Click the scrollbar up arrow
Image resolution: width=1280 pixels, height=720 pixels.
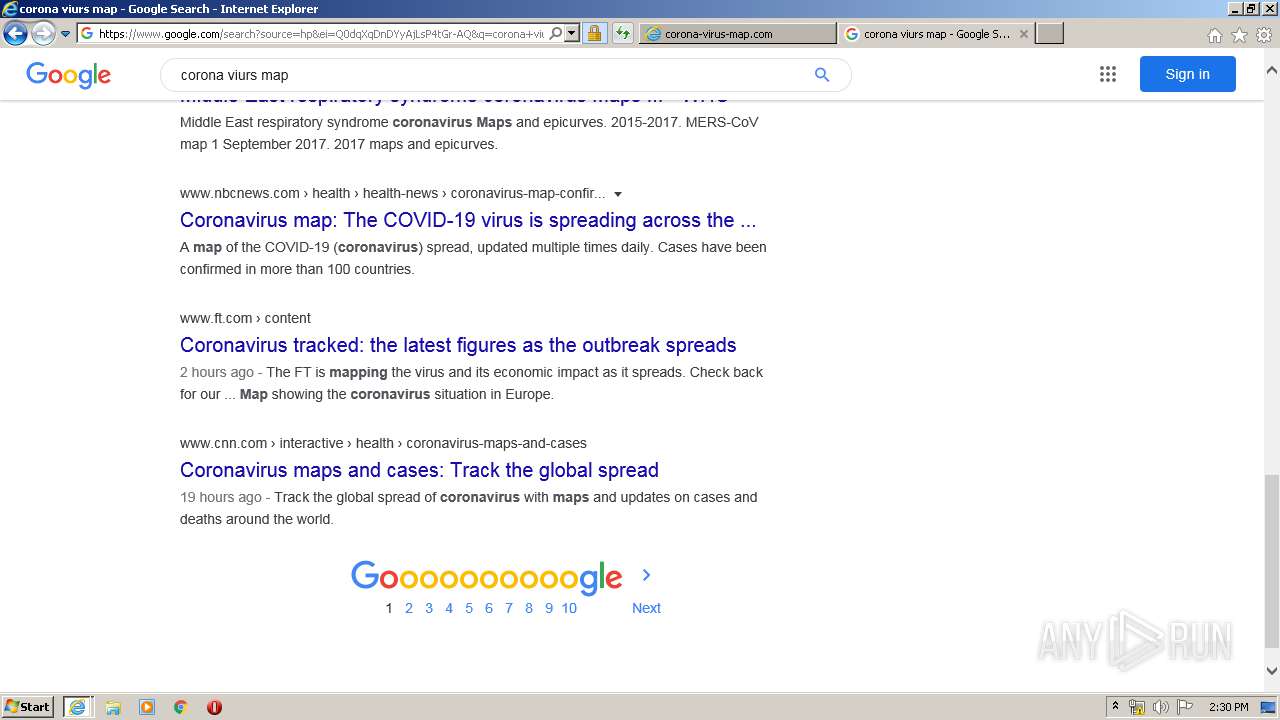[x=1271, y=71]
